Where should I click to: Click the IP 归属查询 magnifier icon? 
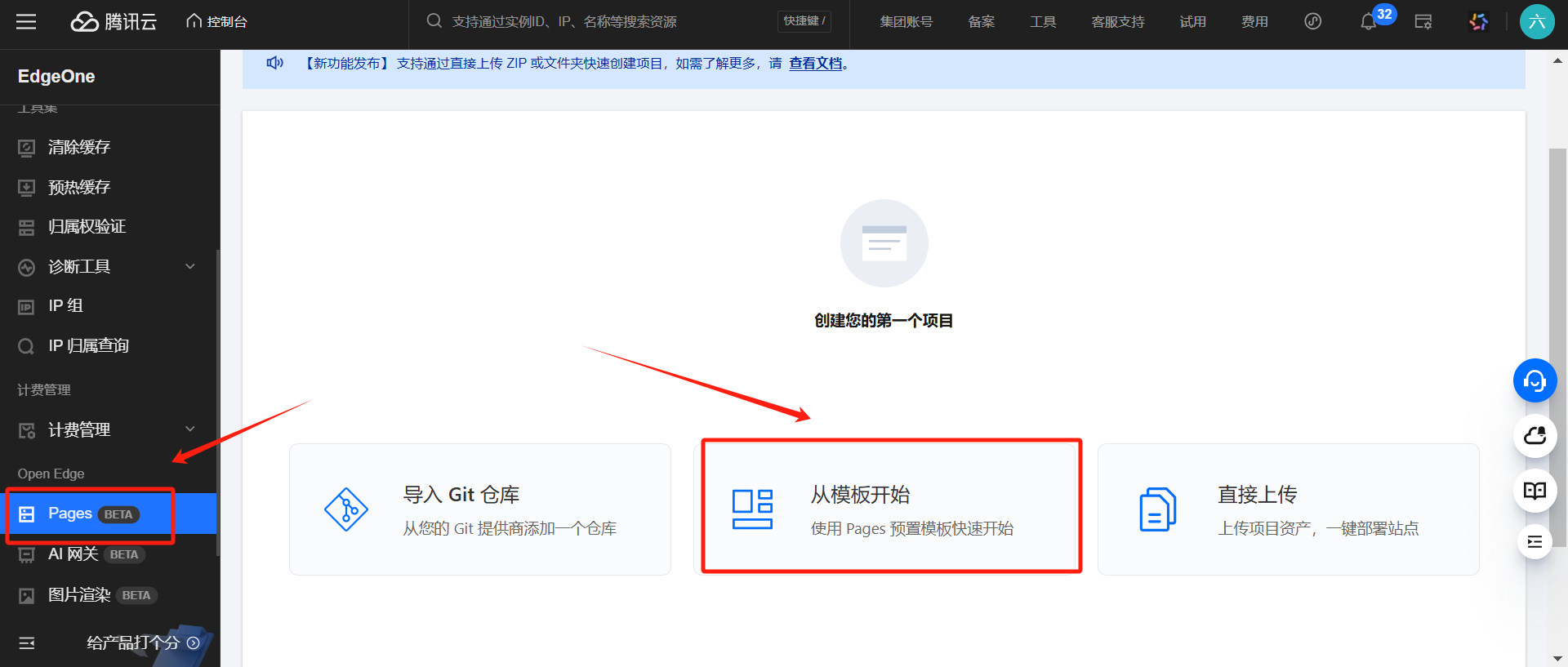pos(27,346)
